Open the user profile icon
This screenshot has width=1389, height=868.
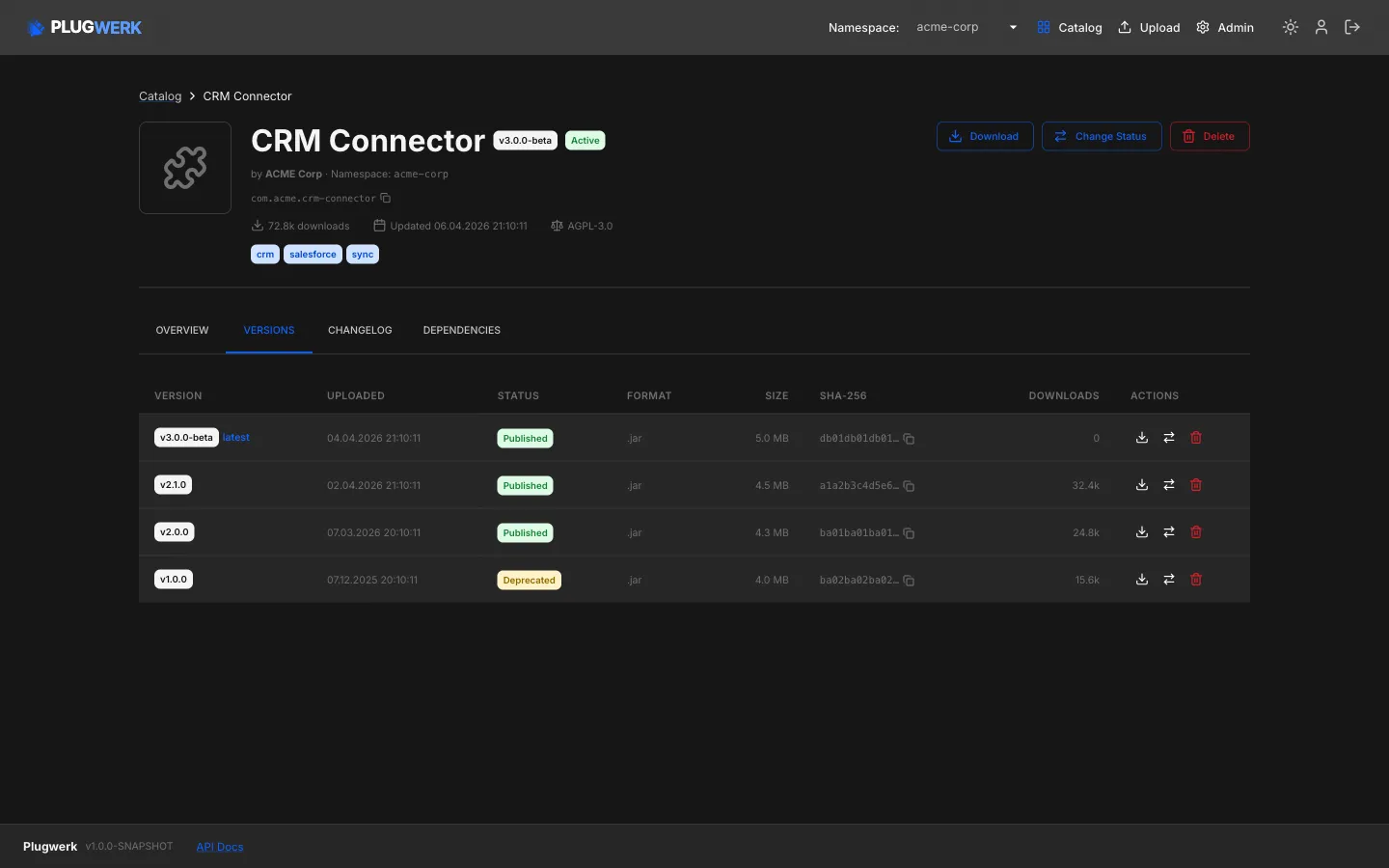1321,27
